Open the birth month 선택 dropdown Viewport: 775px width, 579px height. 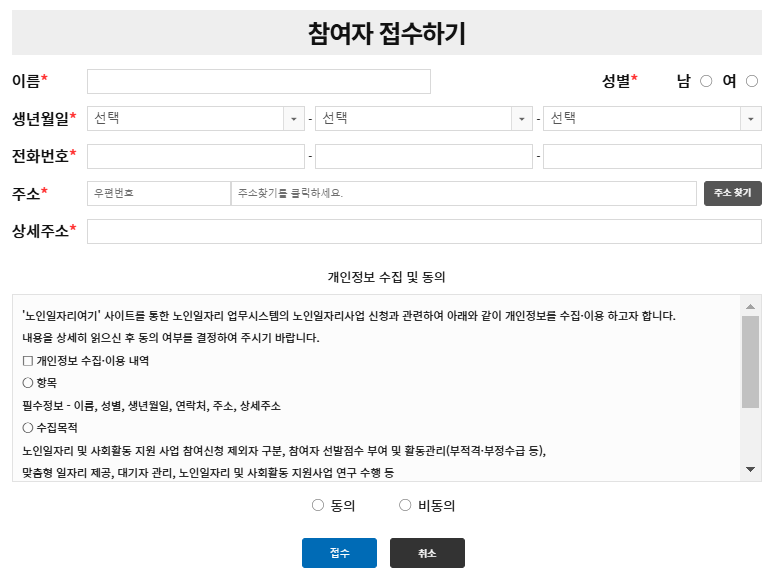pos(424,119)
